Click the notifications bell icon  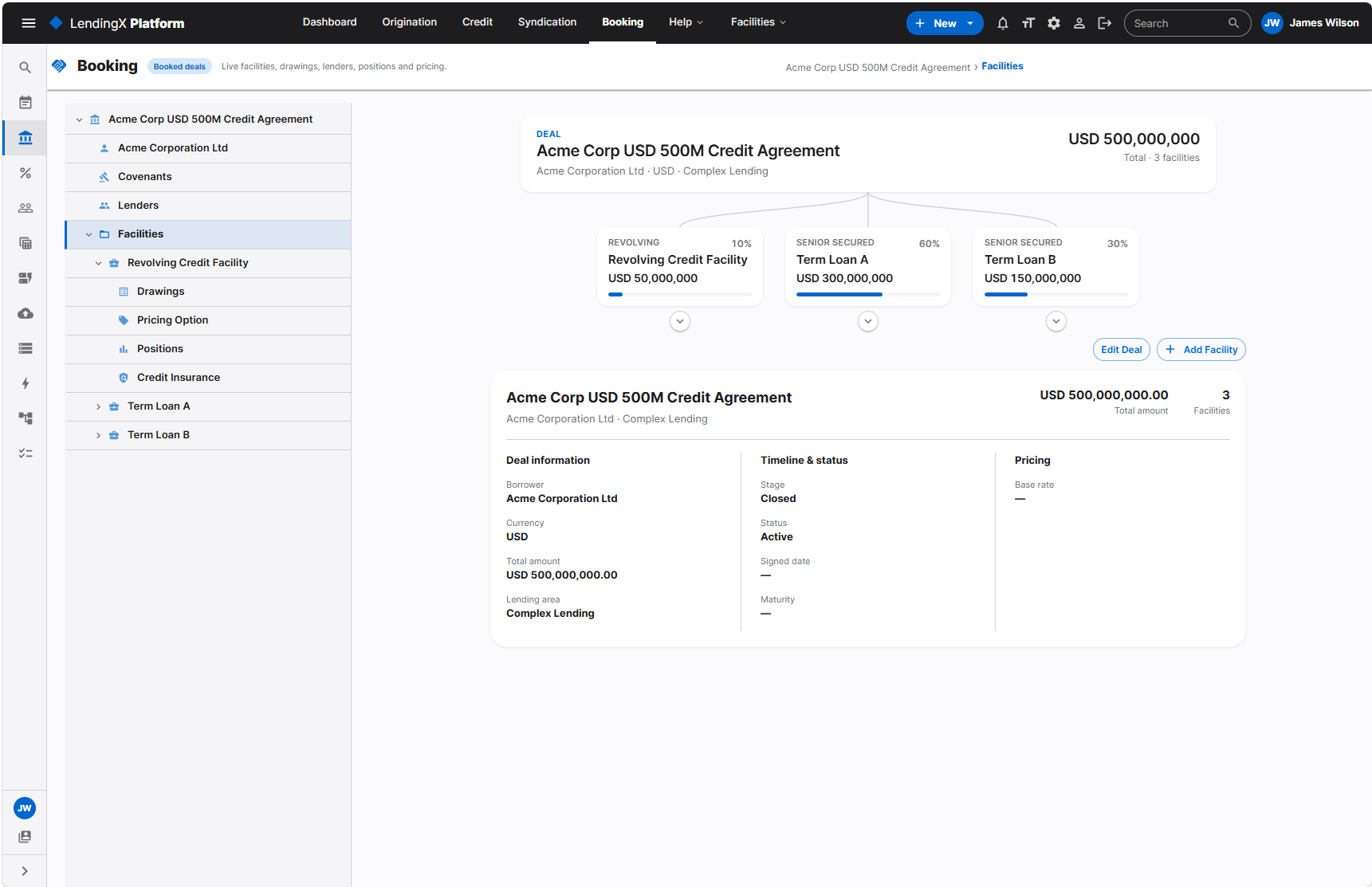[1003, 23]
